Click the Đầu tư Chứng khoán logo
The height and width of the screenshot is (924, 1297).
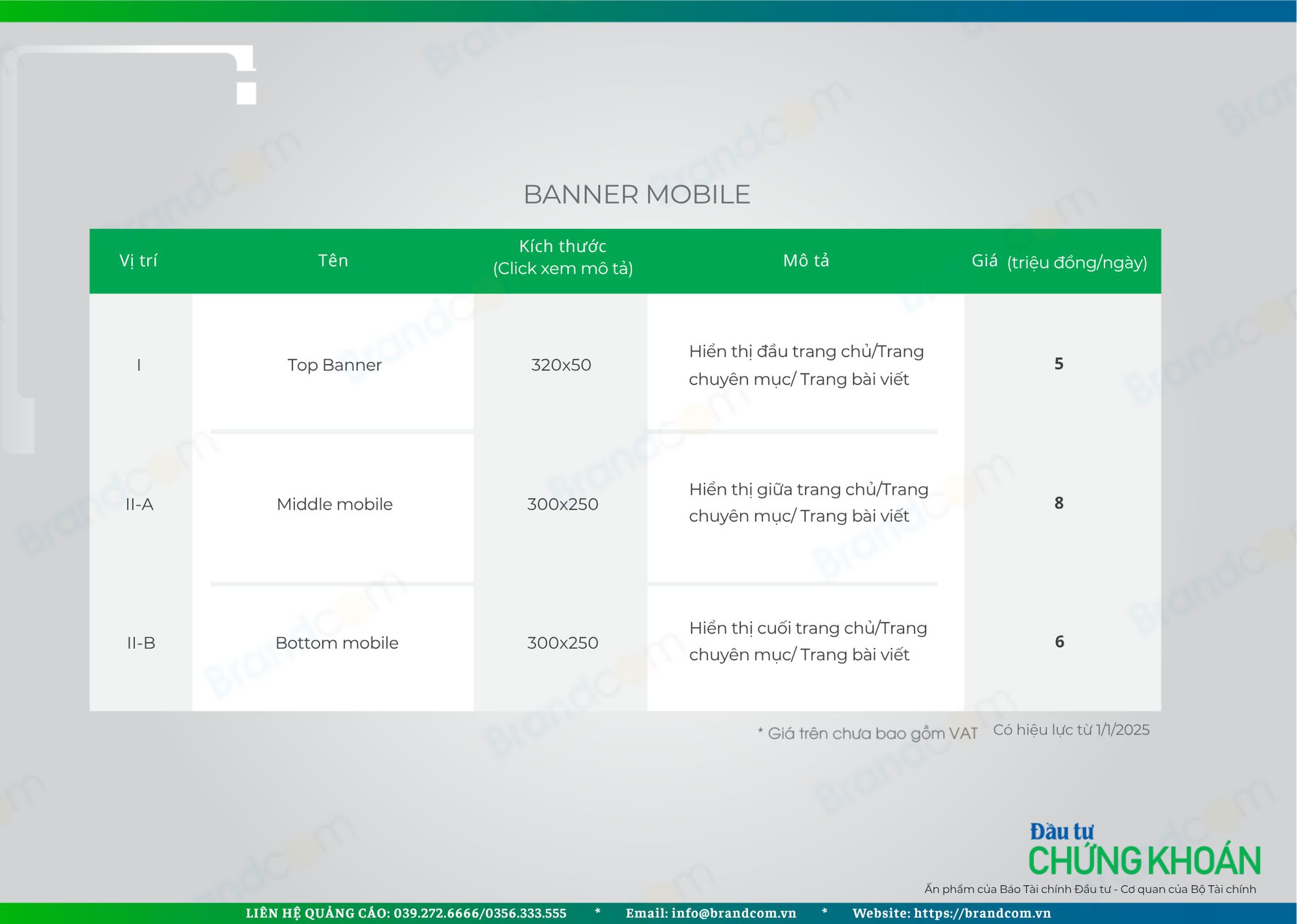tap(1145, 849)
